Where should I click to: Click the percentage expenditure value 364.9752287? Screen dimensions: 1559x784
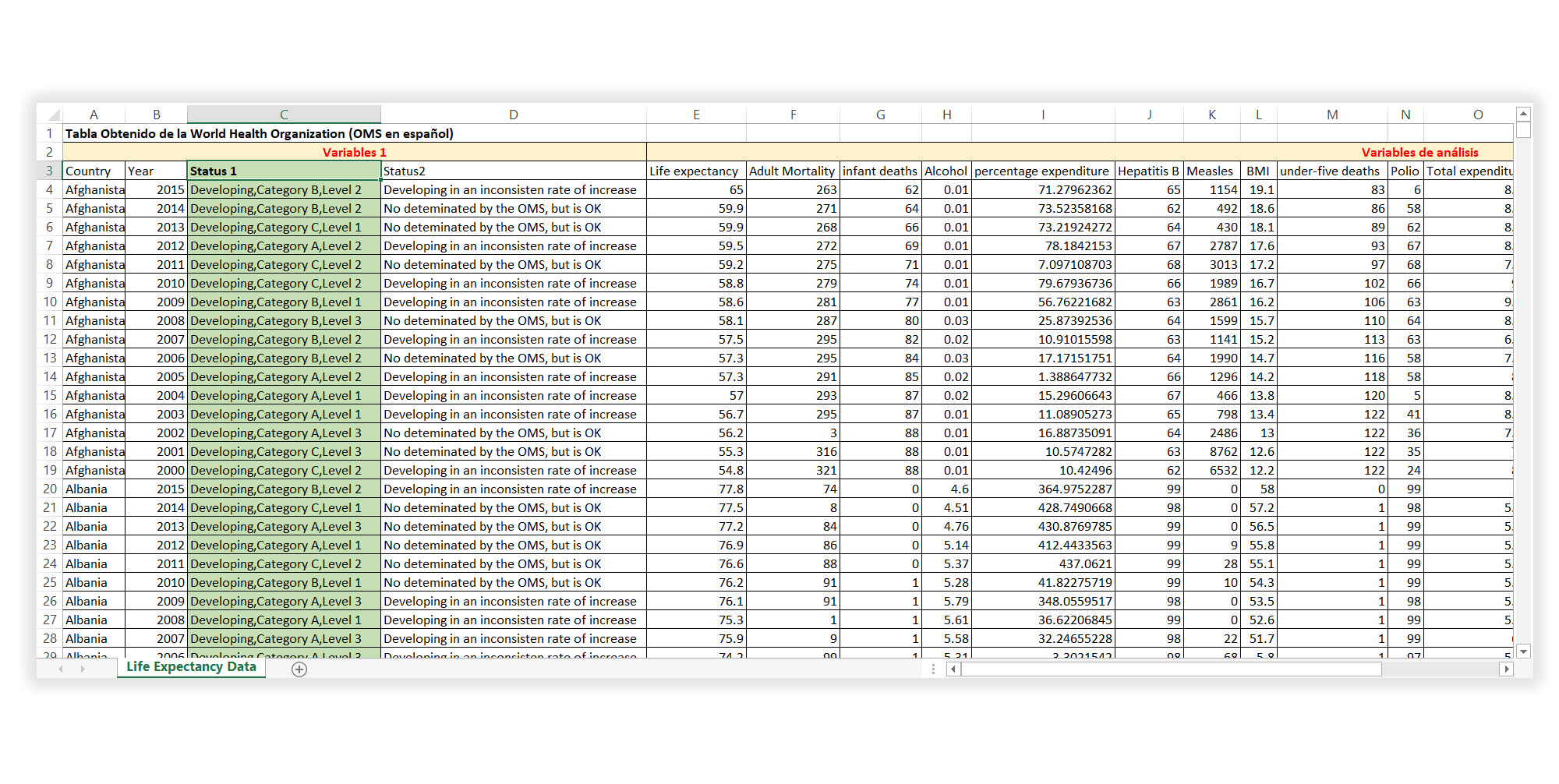coord(1043,489)
